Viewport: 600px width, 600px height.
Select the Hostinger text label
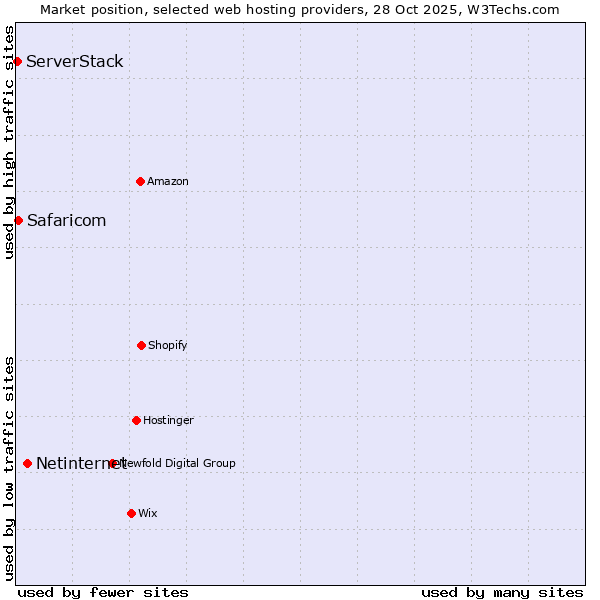click(168, 420)
